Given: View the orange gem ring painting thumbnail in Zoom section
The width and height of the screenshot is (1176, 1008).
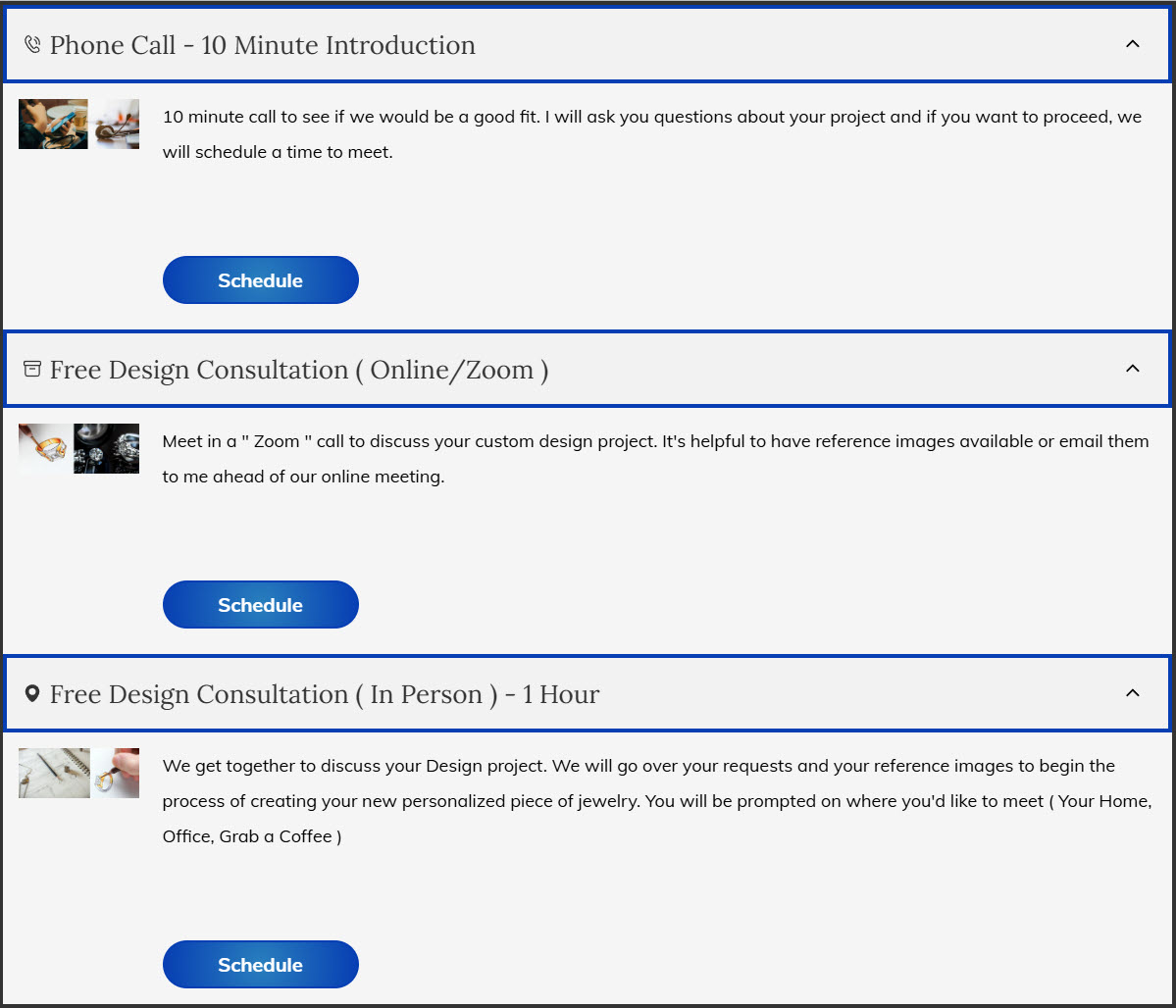Looking at the screenshot, I should 44,448.
